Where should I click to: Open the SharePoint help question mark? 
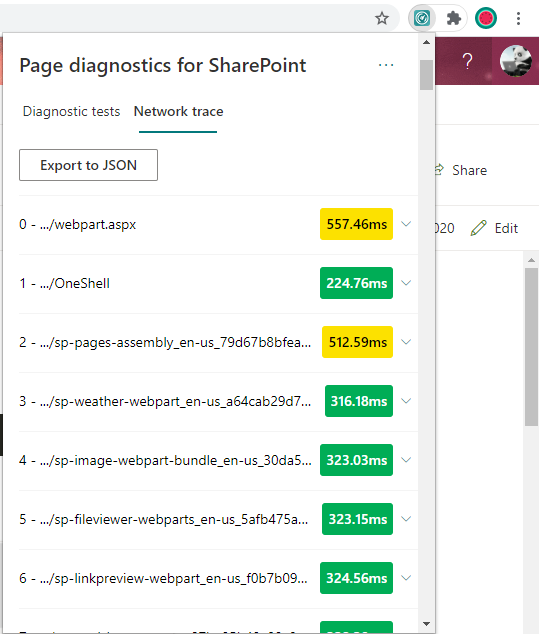467,61
